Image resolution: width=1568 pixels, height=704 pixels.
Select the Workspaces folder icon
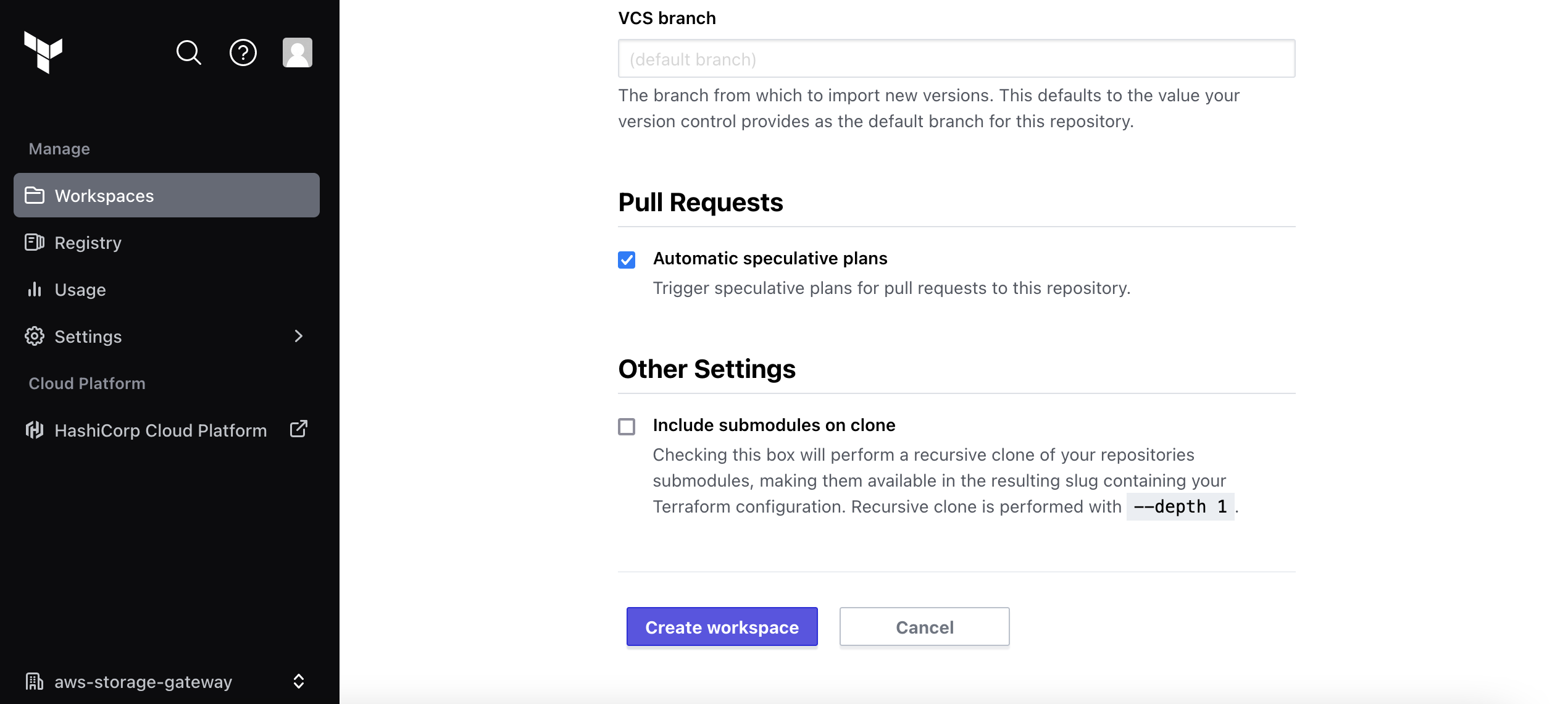[x=35, y=195]
